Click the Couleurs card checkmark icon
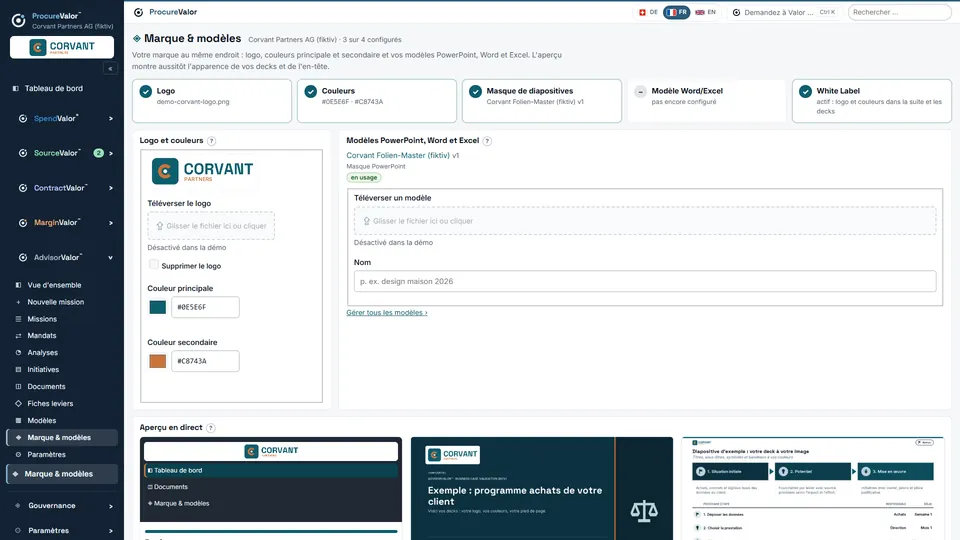The height and width of the screenshot is (540, 960). [310, 91]
